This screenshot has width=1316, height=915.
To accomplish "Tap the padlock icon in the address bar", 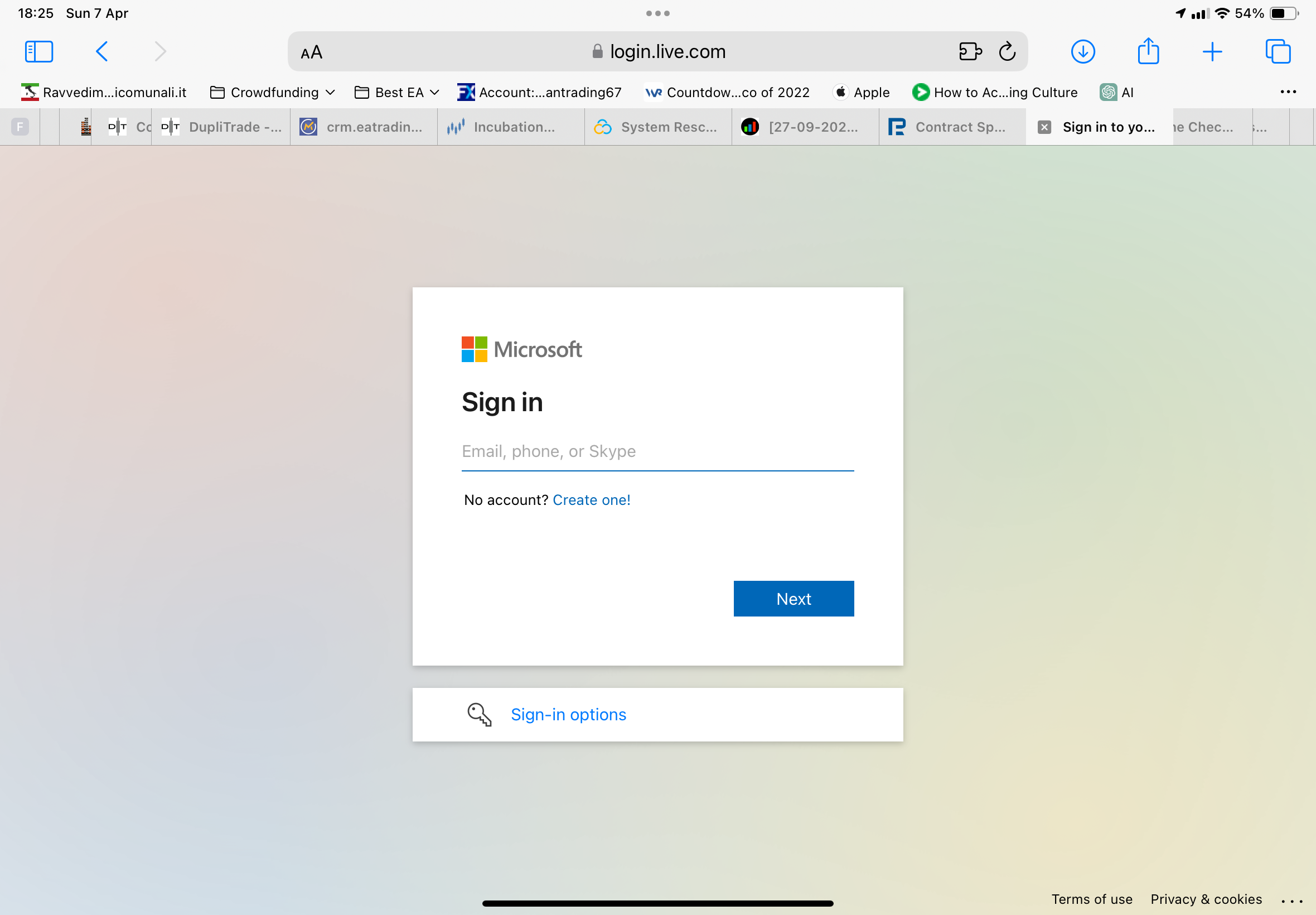I will (x=597, y=51).
